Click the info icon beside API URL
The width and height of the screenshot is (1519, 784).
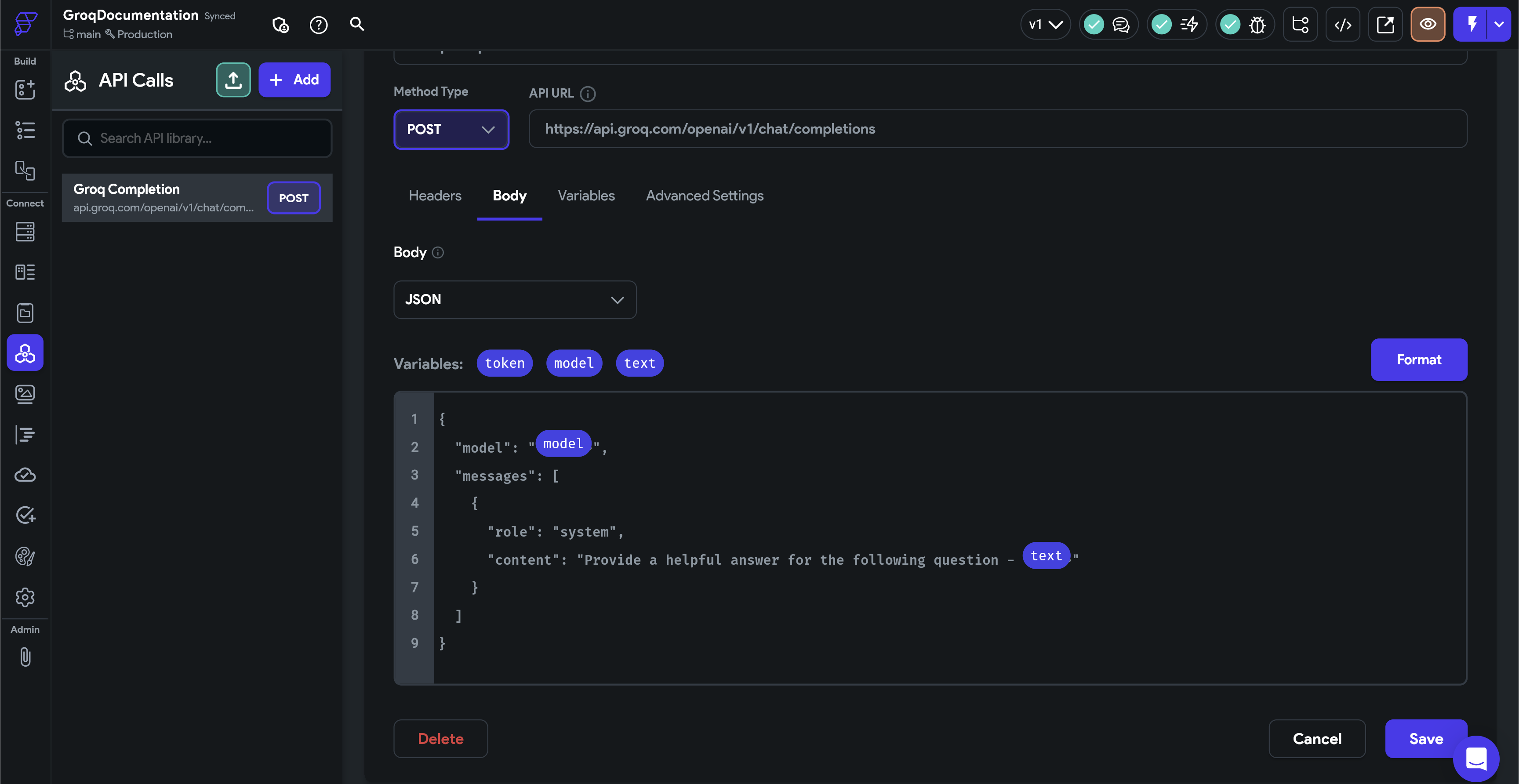[x=587, y=94]
